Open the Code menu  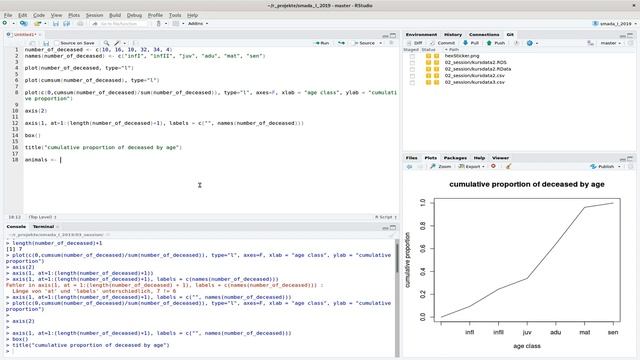pos(39,15)
